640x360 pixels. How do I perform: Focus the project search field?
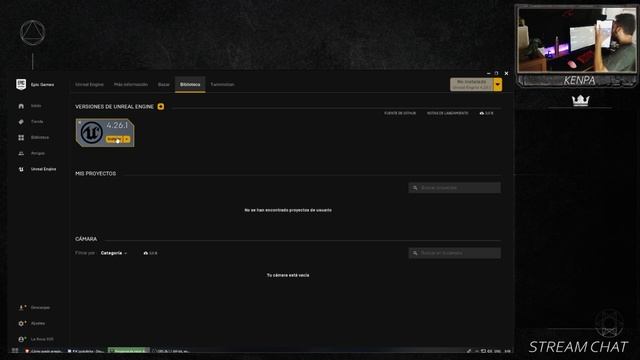click(x=455, y=188)
